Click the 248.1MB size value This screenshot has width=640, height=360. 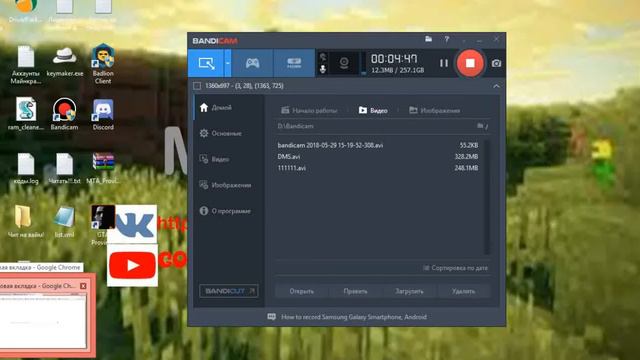click(x=466, y=168)
